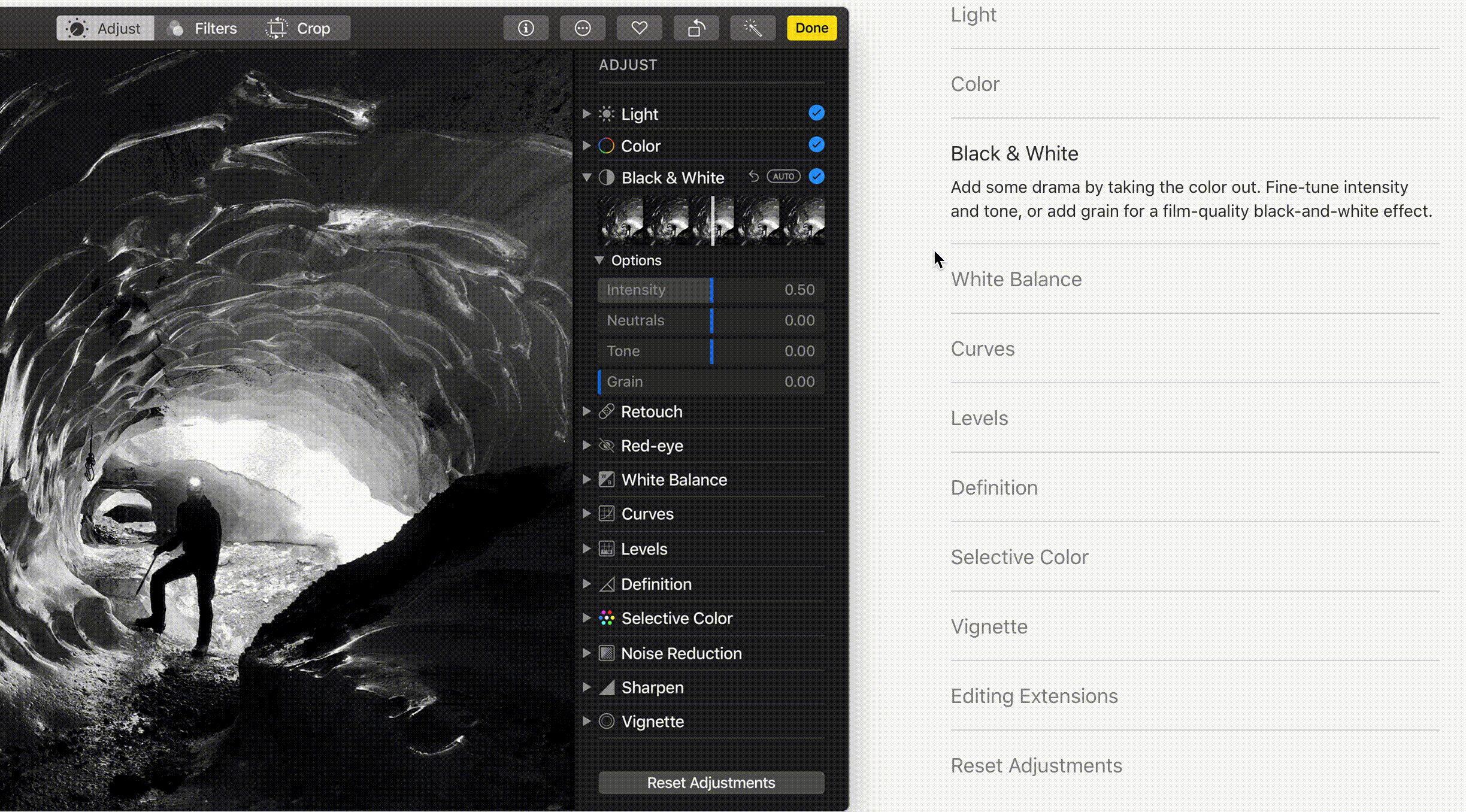The width and height of the screenshot is (1466, 812).
Task: Disable the Light adjustment checkmark
Action: coord(816,113)
